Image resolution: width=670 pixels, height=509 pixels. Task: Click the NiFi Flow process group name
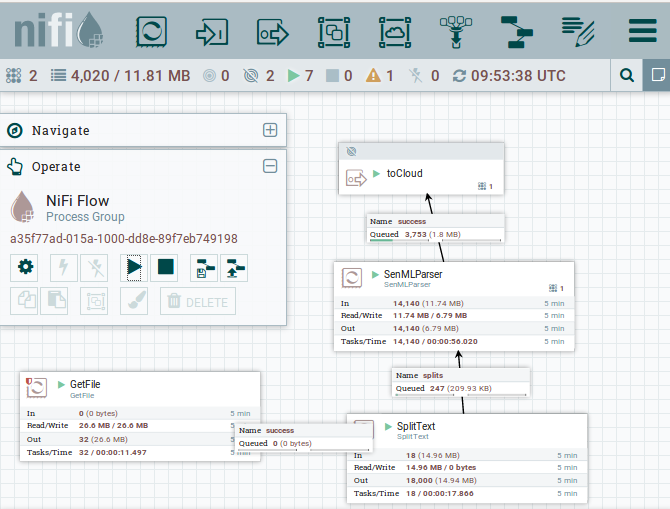click(x=77, y=200)
